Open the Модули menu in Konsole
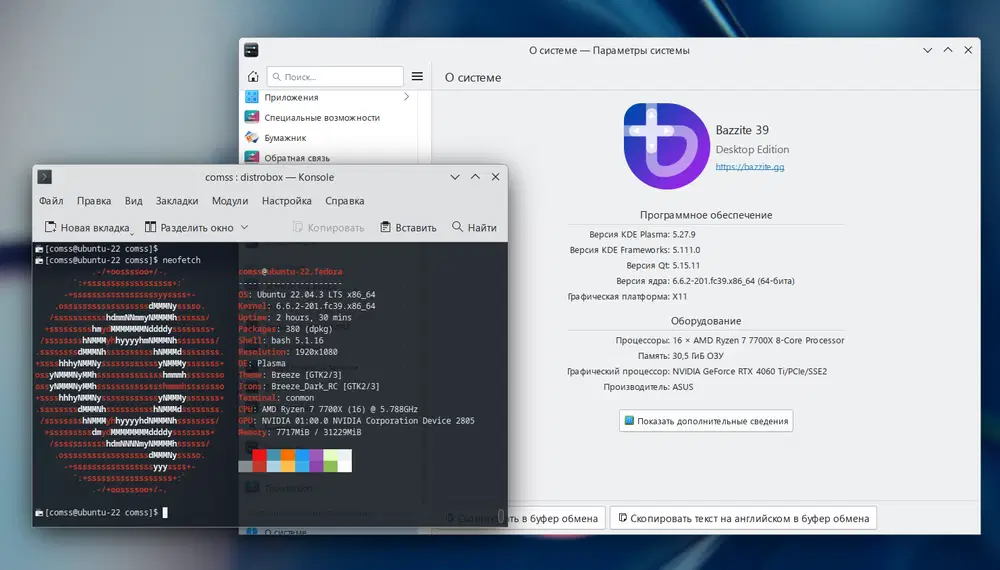This screenshot has height=570, width=1000. click(x=230, y=201)
